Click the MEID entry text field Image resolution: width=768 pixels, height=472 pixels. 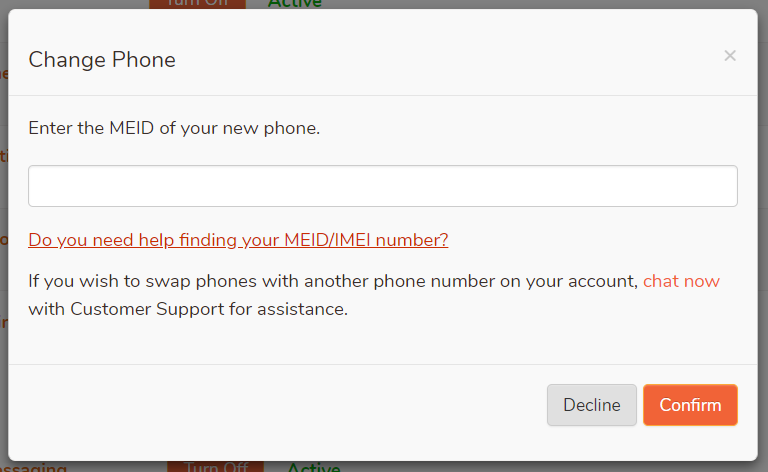383,186
